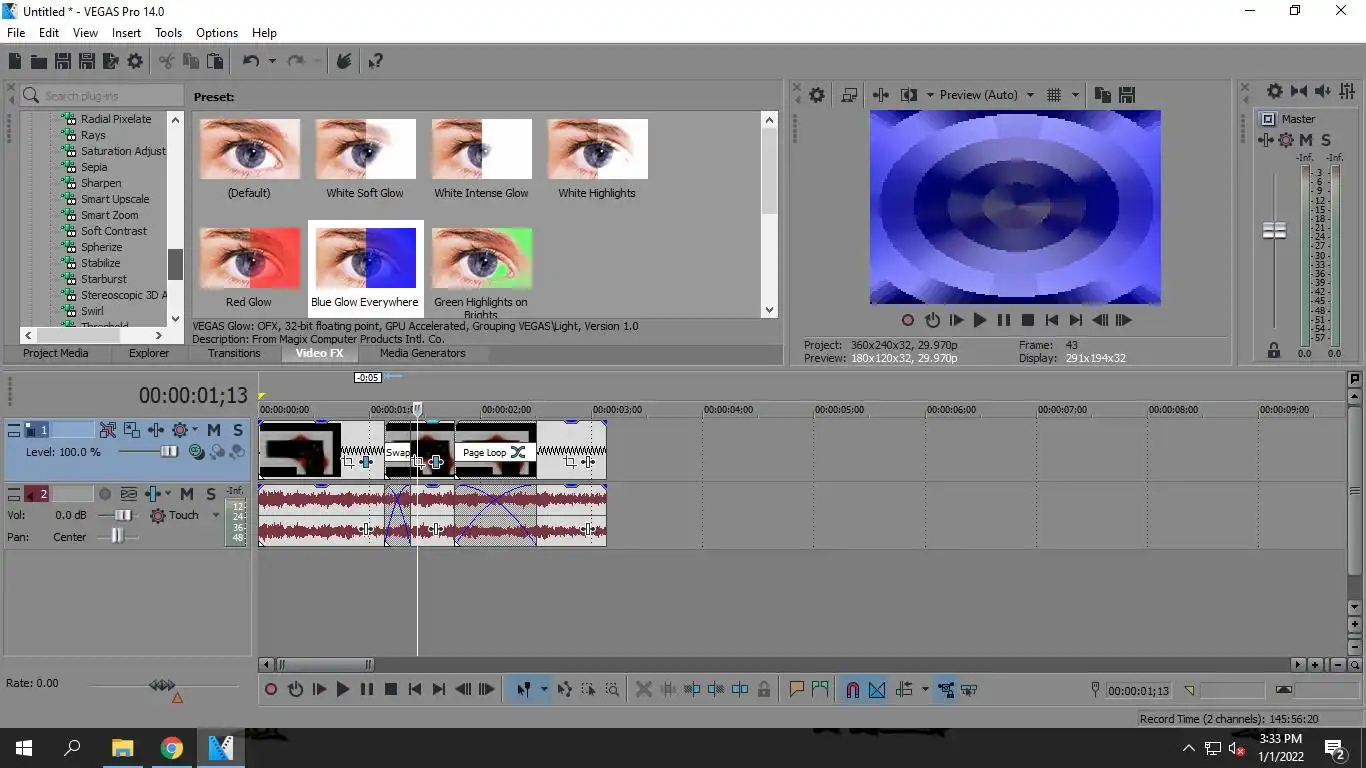Open project Properties gear in main toolbar

(135, 61)
